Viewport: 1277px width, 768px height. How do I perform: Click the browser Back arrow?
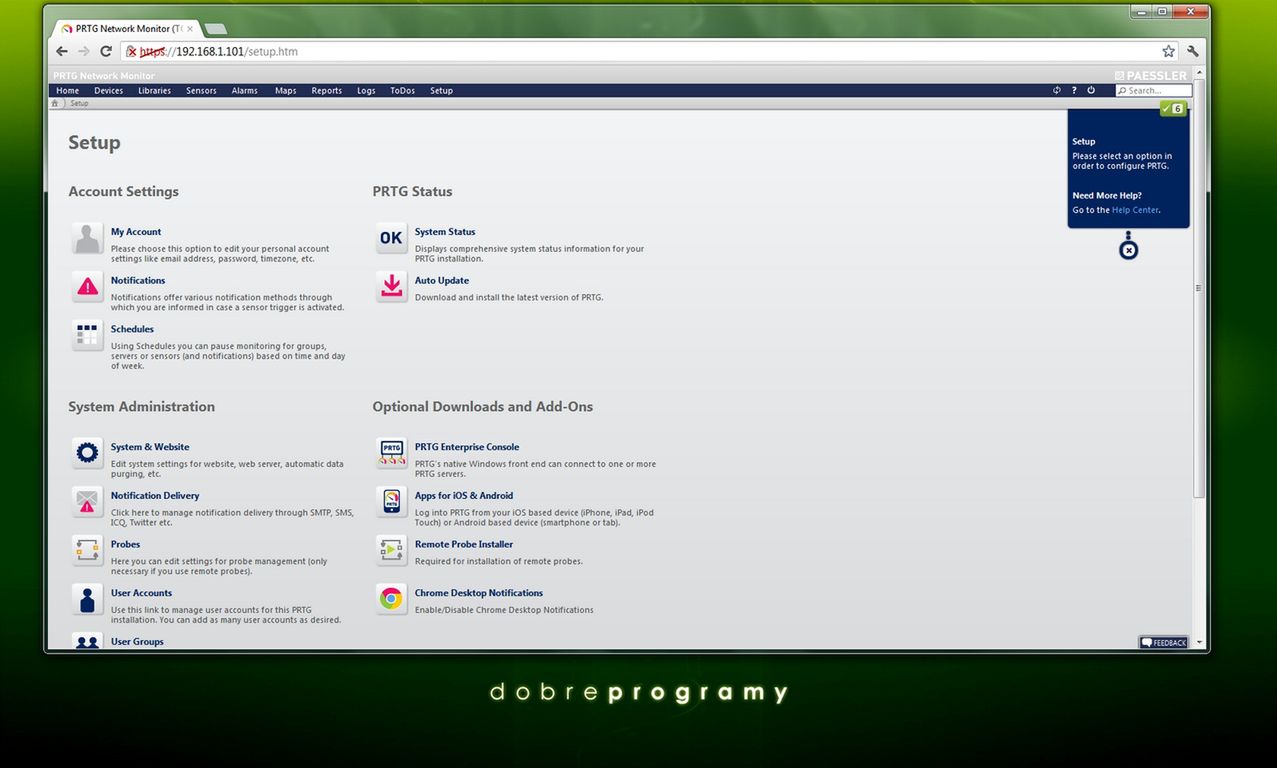[x=62, y=51]
